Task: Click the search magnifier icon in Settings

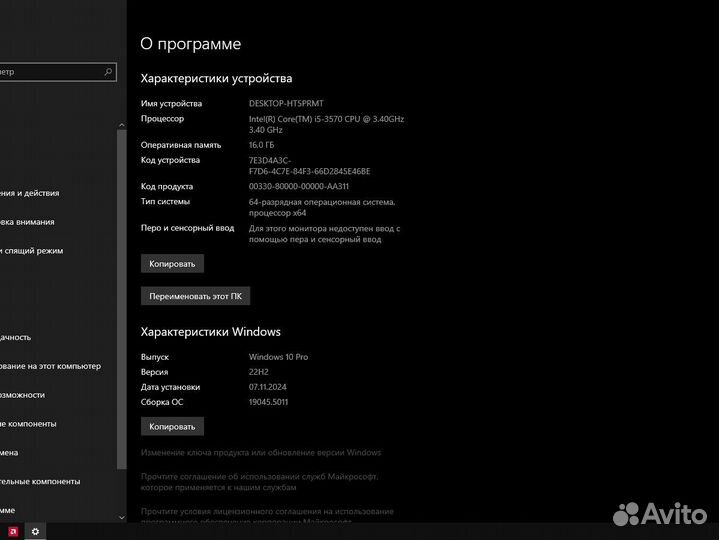Action: [x=109, y=72]
